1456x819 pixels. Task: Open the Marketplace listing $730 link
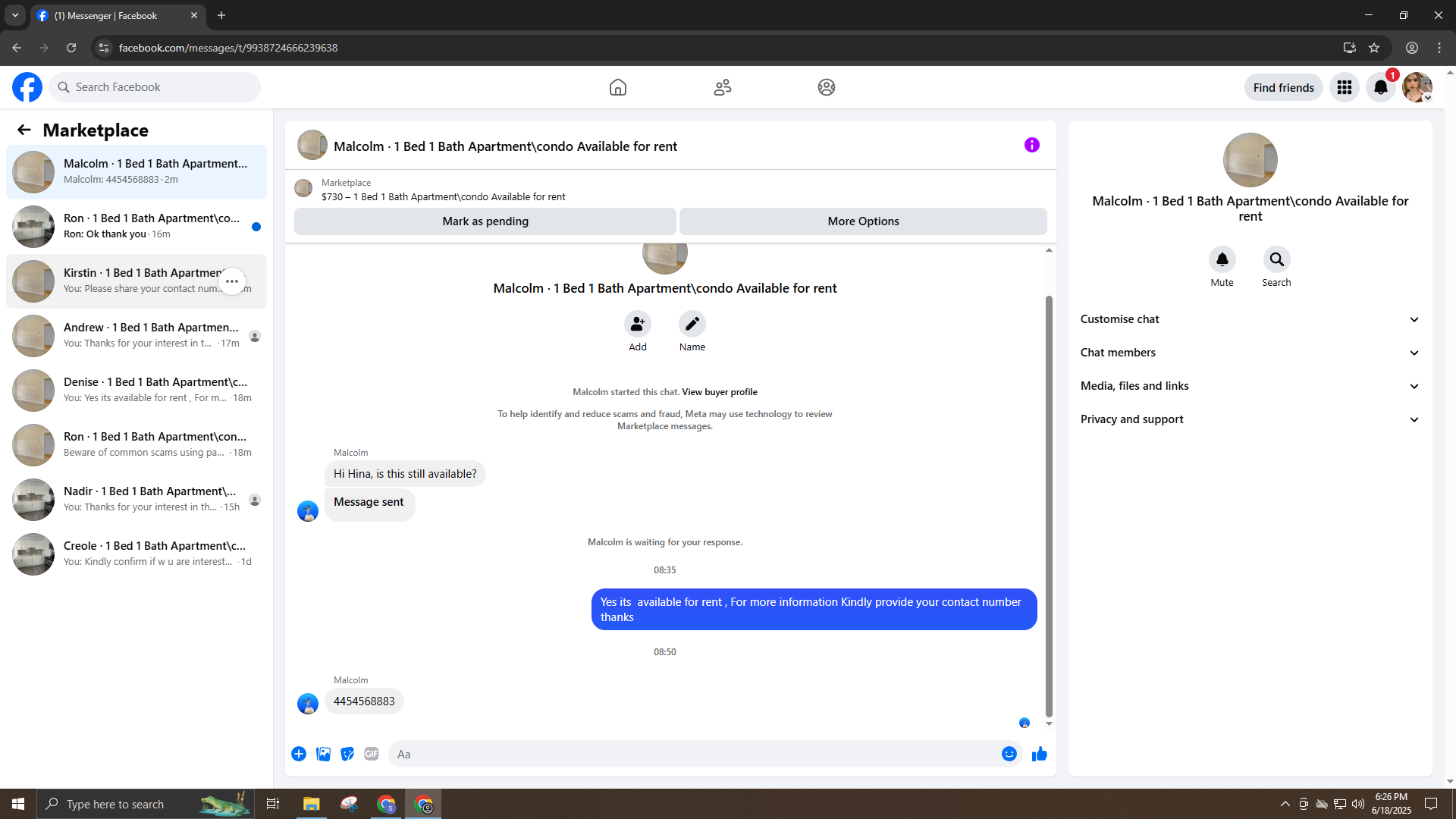444,196
